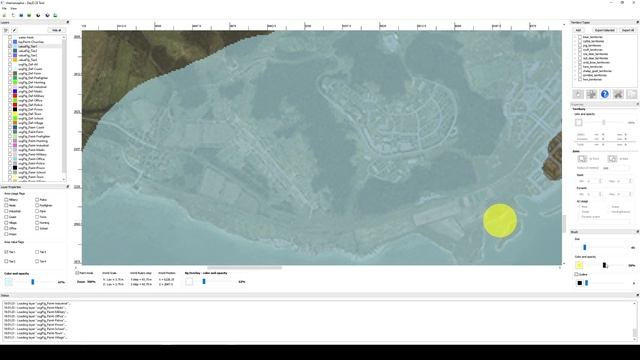Click the layer opacity slider handle

pyautogui.click(x=33, y=282)
